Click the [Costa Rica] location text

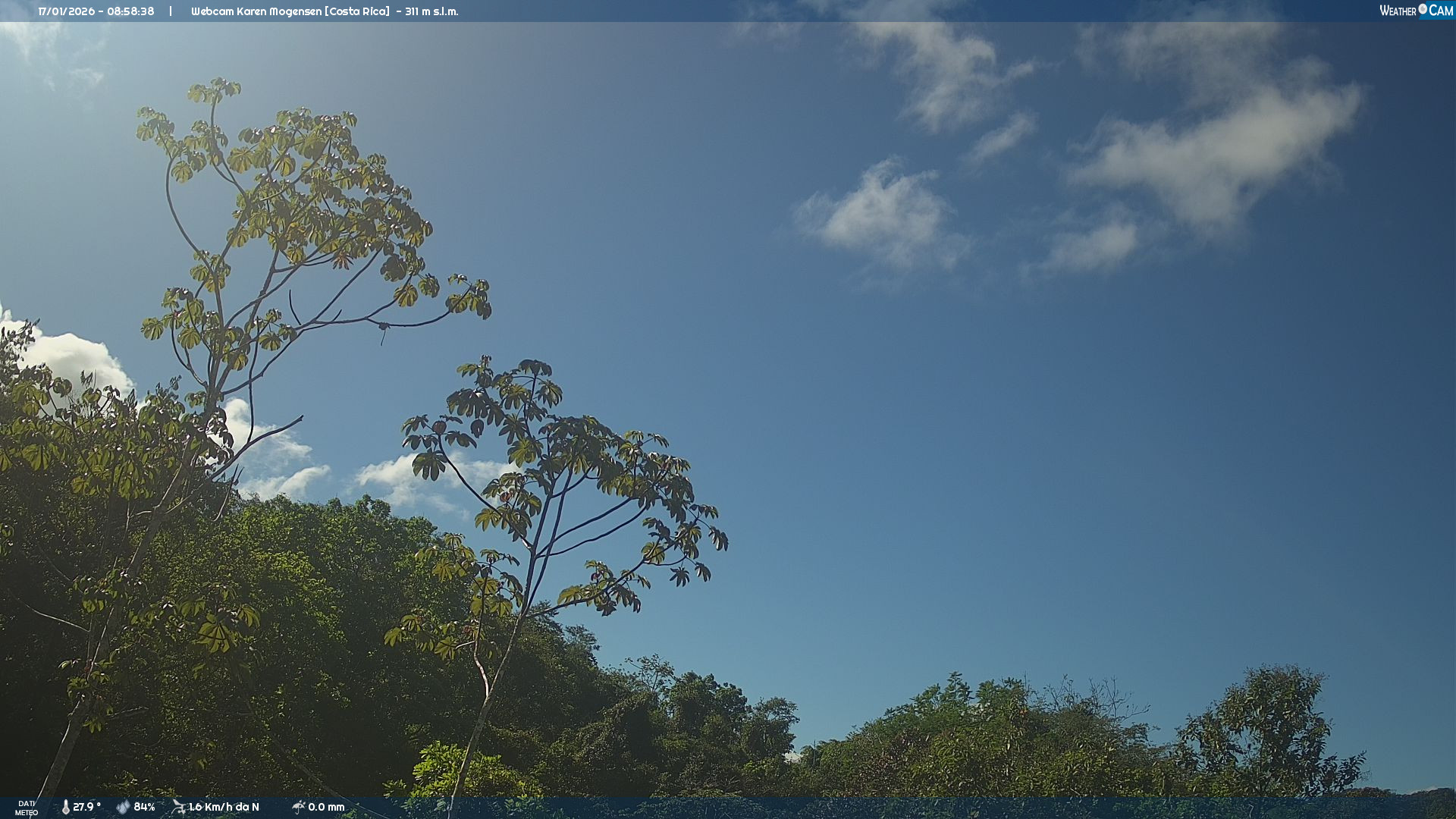pyautogui.click(x=357, y=11)
